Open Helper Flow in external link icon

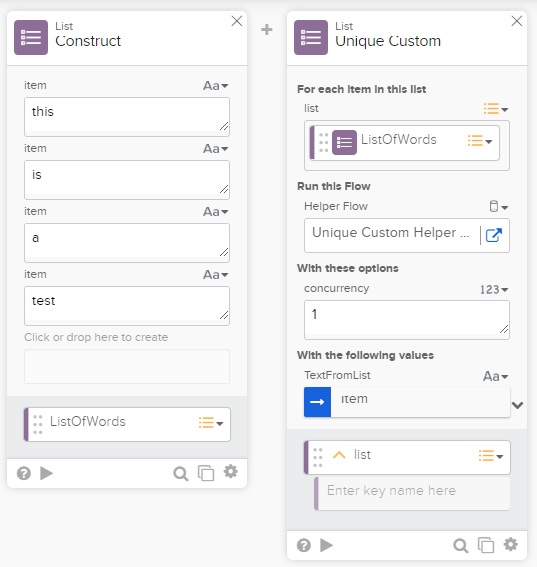(494, 235)
